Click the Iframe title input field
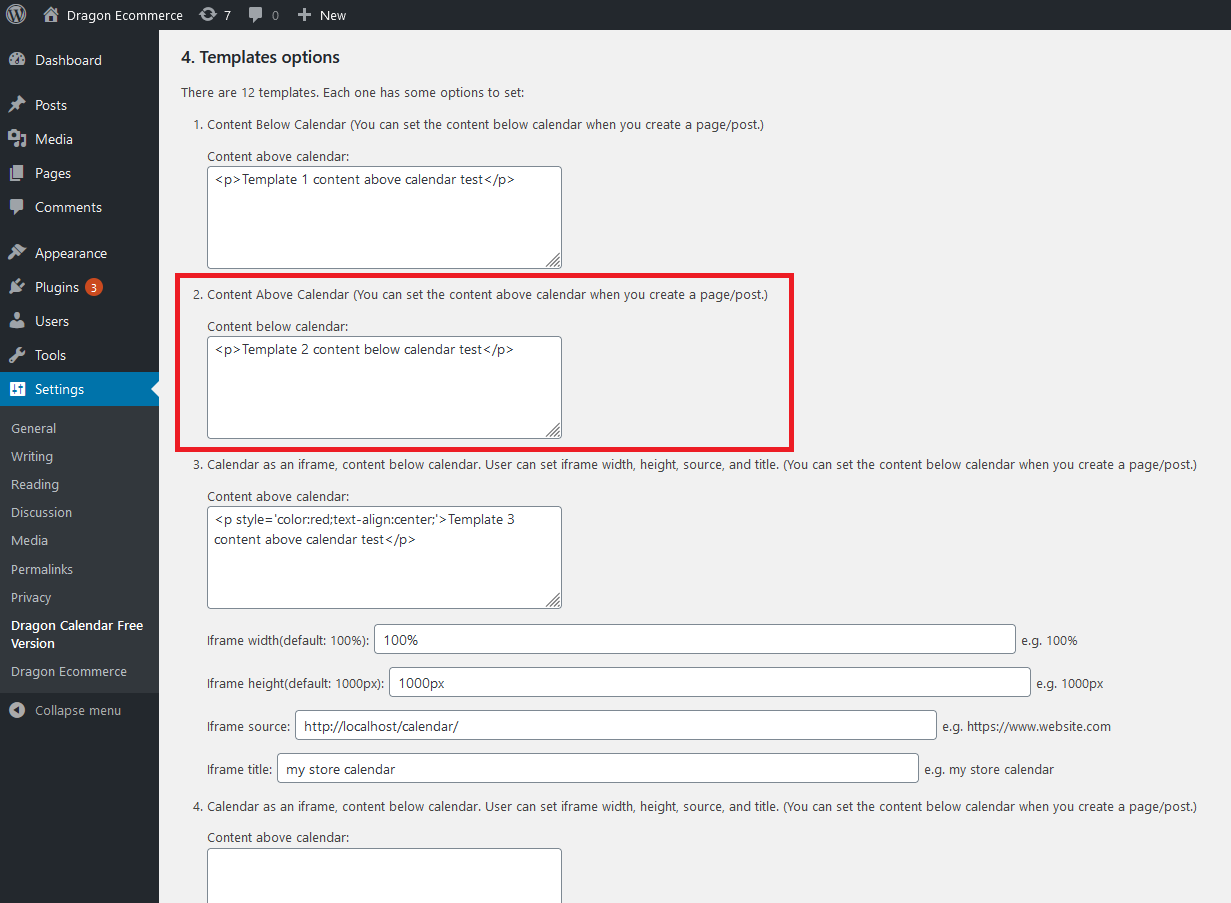 pyautogui.click(x=598, y=768)
